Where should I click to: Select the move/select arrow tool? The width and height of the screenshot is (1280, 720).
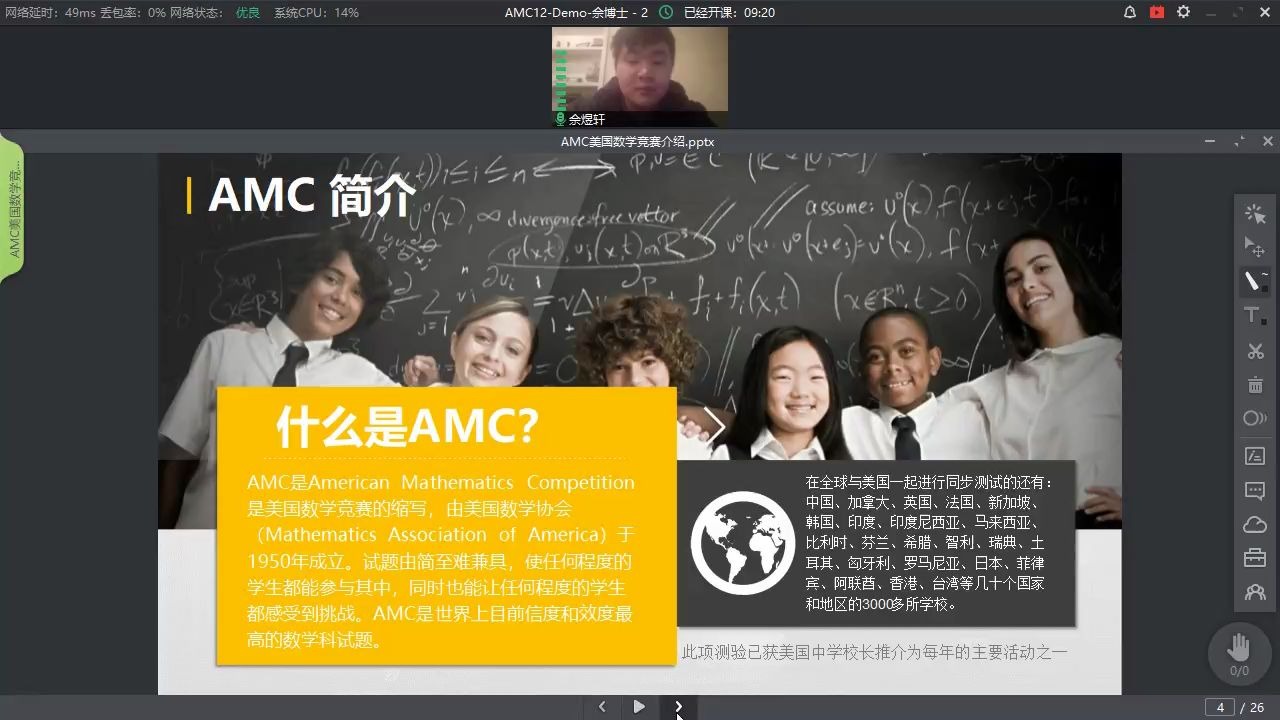pyautogui.click(x=1254, y=247)
